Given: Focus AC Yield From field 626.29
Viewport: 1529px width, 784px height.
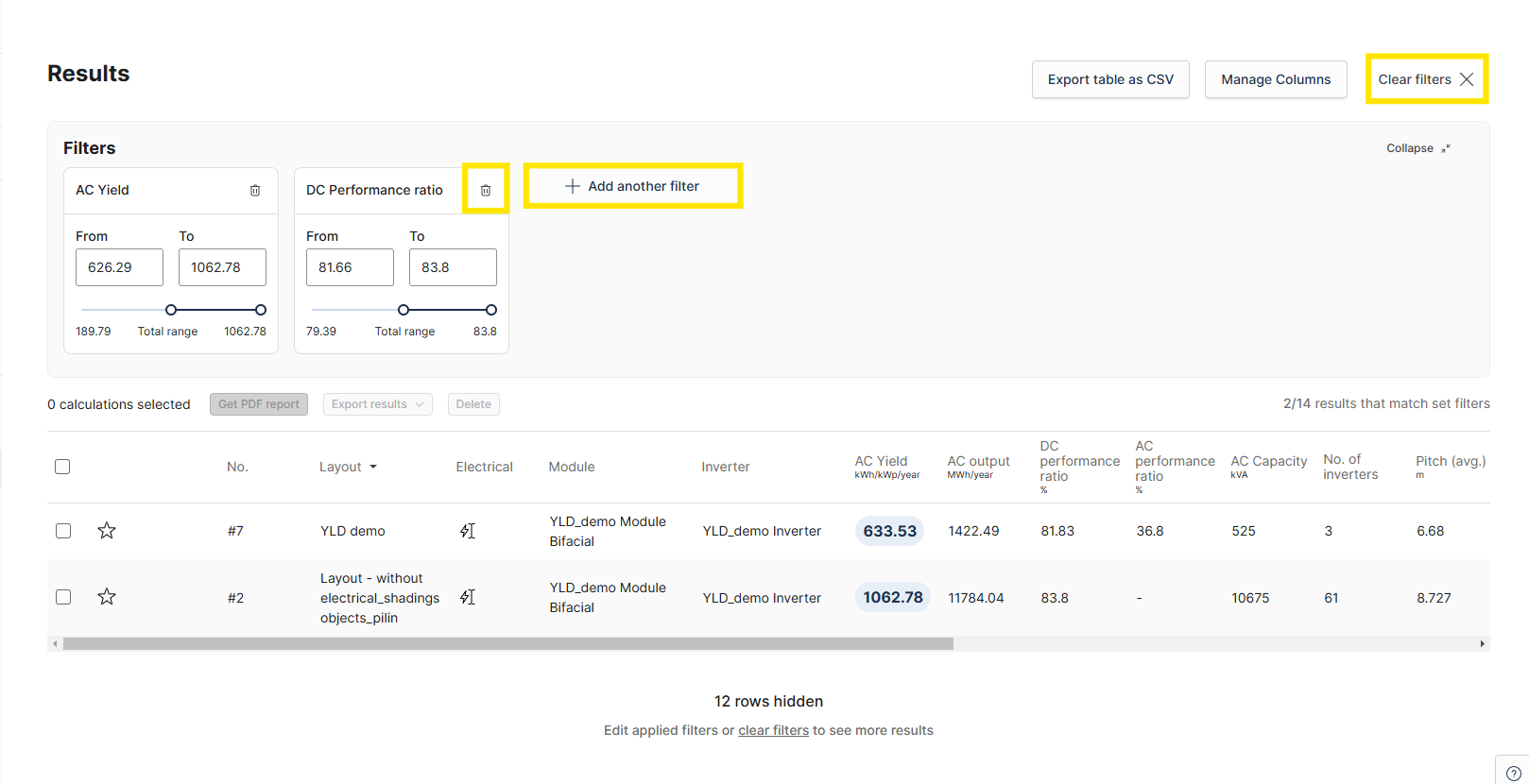Looking at the screenshot, I should pyautogui.click(x=119, y=267).
